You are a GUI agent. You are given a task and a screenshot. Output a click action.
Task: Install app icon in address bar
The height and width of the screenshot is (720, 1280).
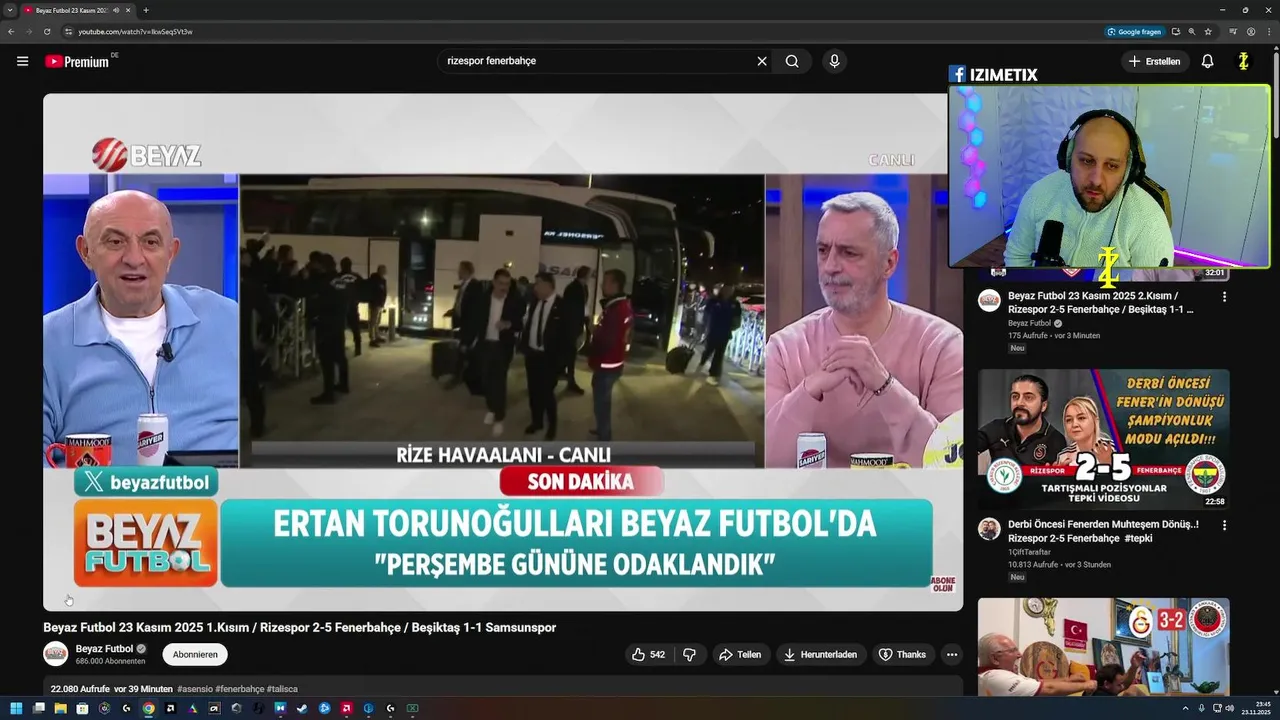tap(1176, 31)
